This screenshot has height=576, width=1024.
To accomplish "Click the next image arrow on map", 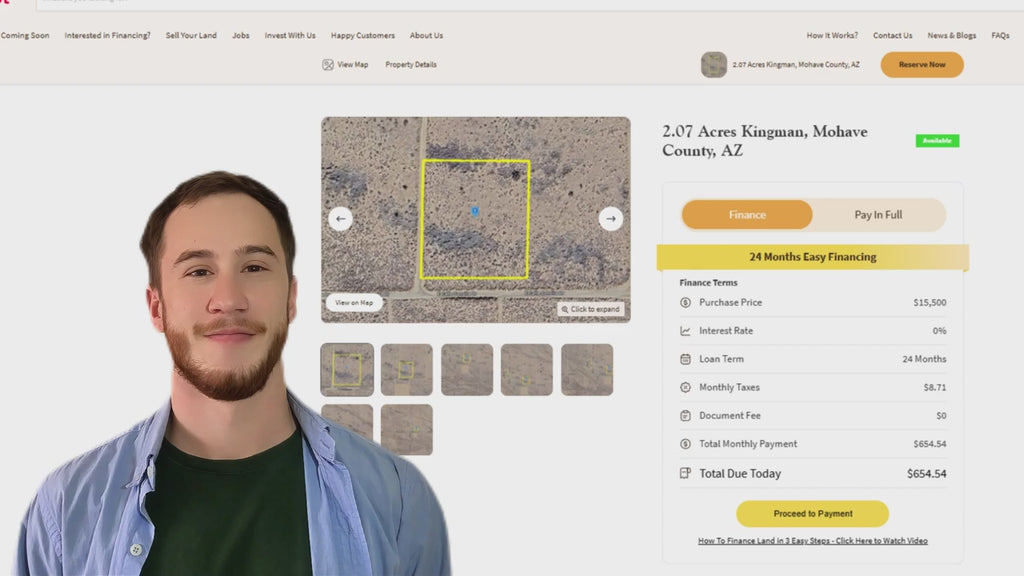I will pos(611,219).
